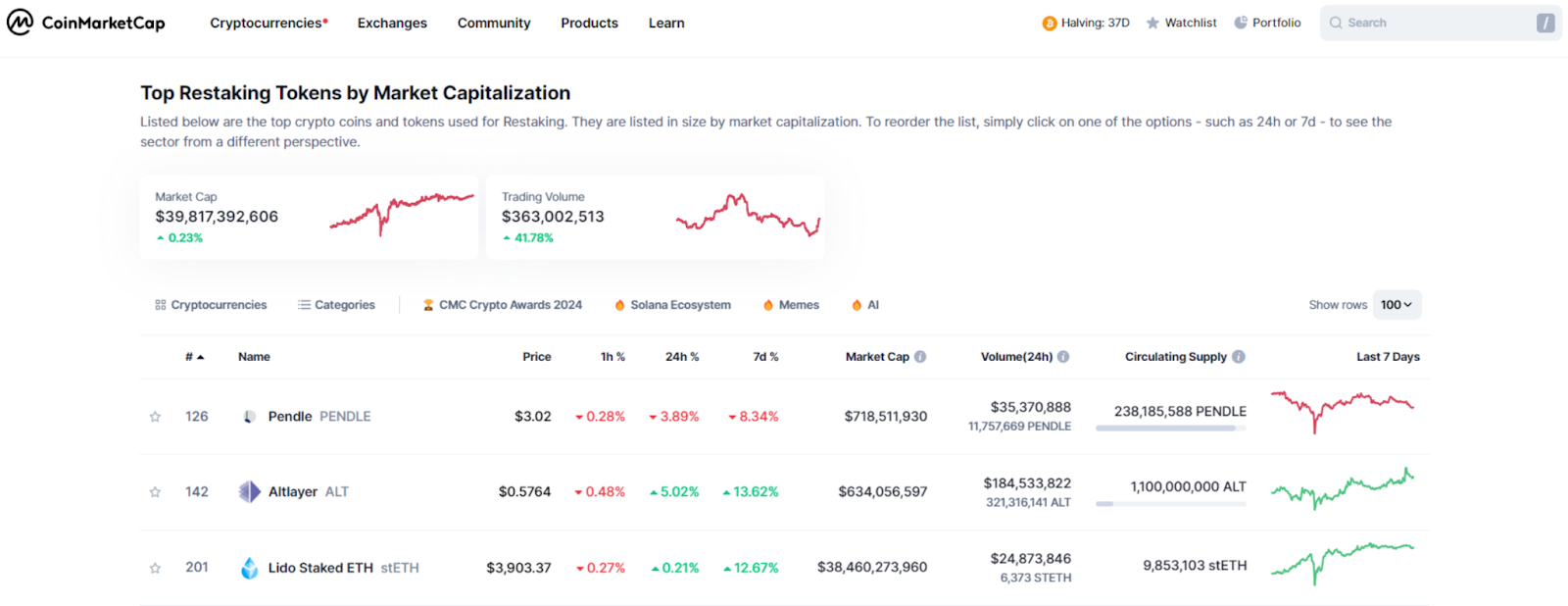Open the Show rows 100 dropdown
This screenshot has height=606, width=1568.
[1396, 305]
